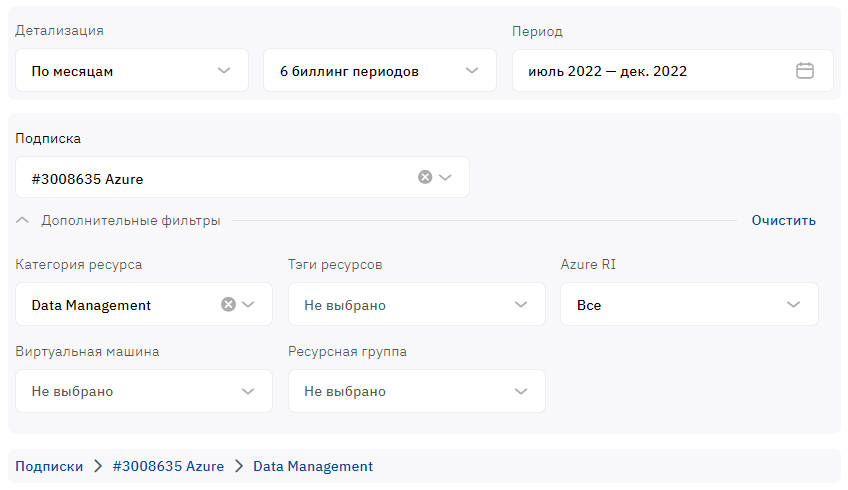The width and height of the screenshot is (848, 490).
Task: Open the 6 биллинг периодов dropdown
Action: point(380,70)
